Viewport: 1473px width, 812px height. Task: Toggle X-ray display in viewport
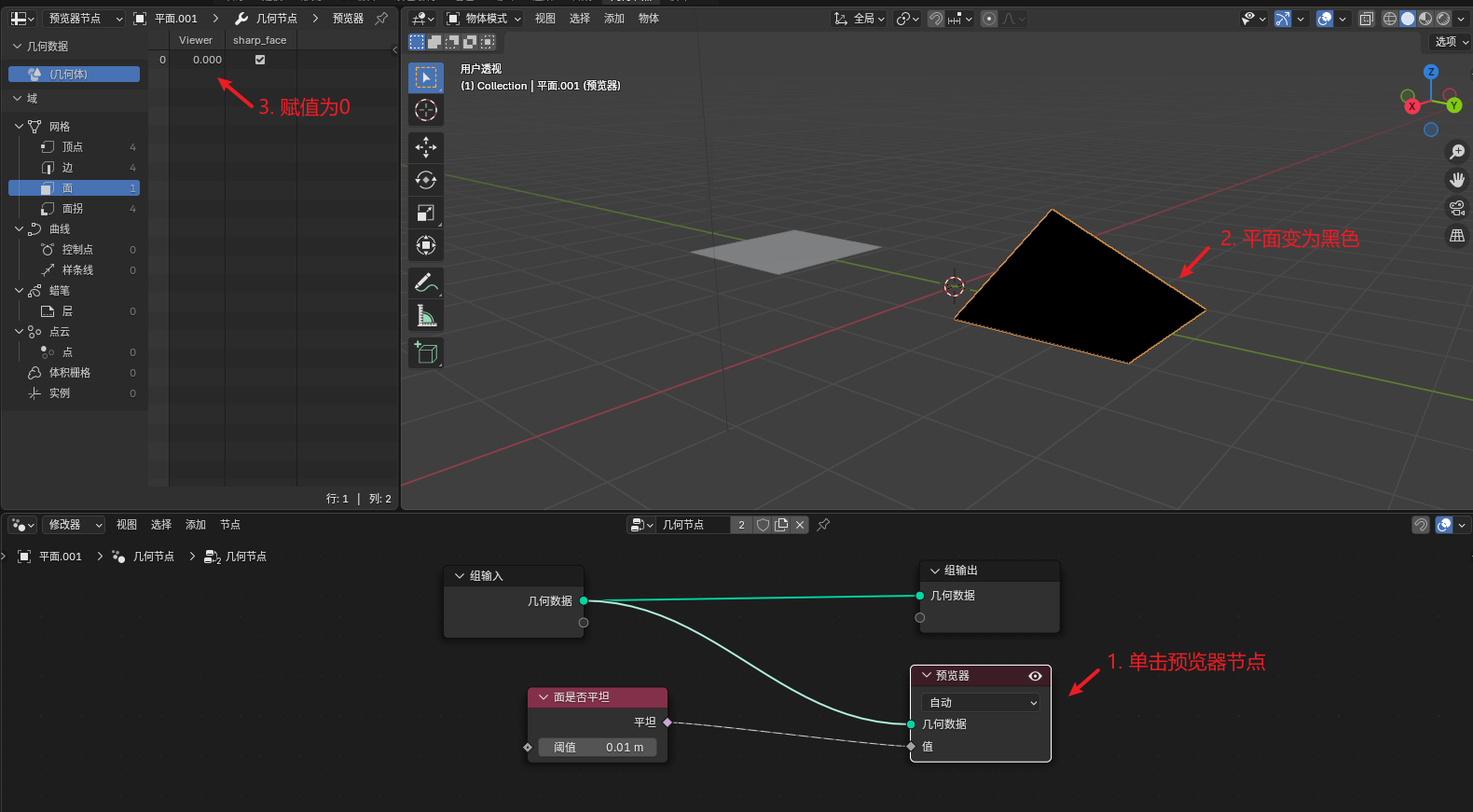[x=1366, y=19]
